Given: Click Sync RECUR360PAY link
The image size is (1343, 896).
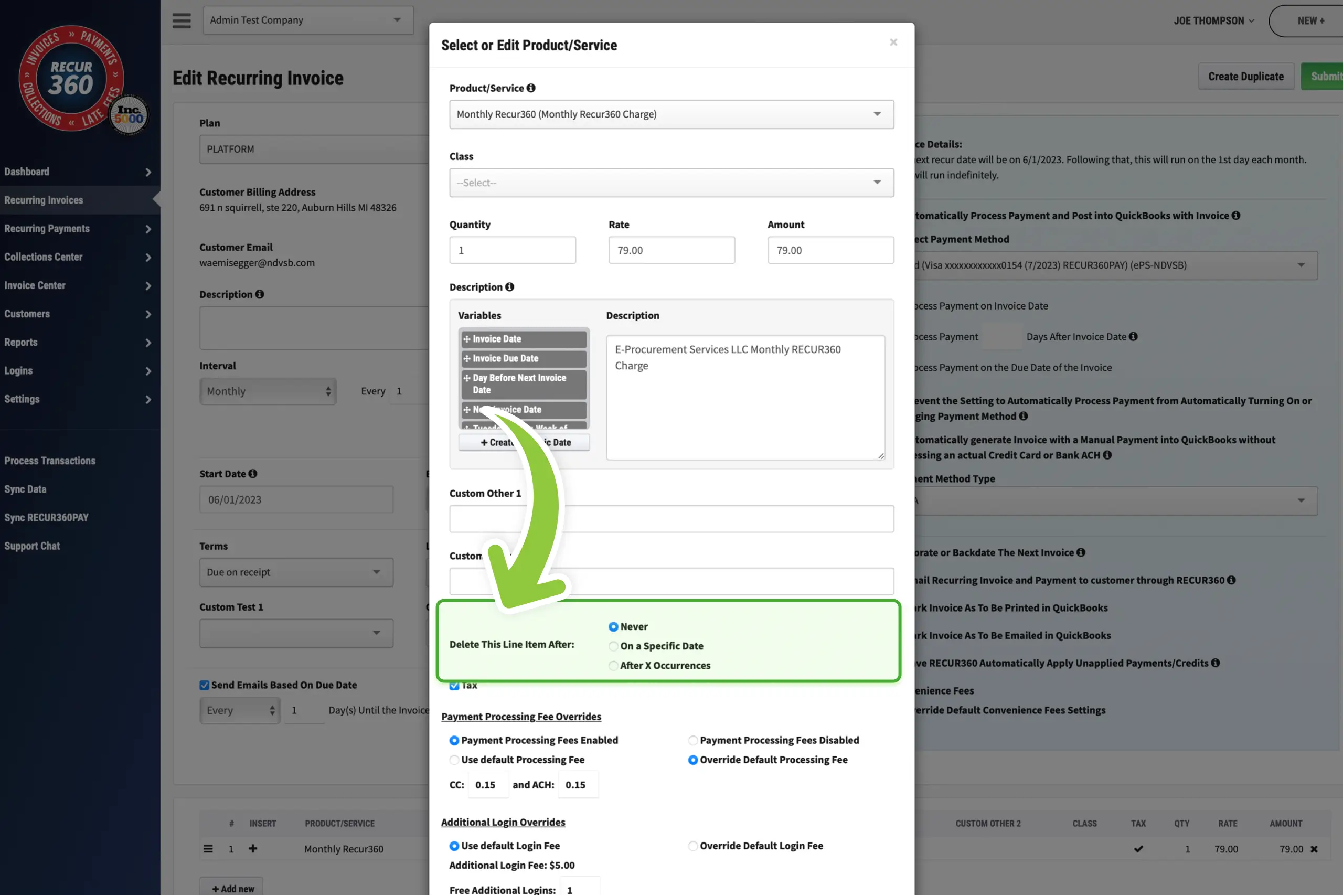Looking at the screenshot, I should tap(46, 518).
